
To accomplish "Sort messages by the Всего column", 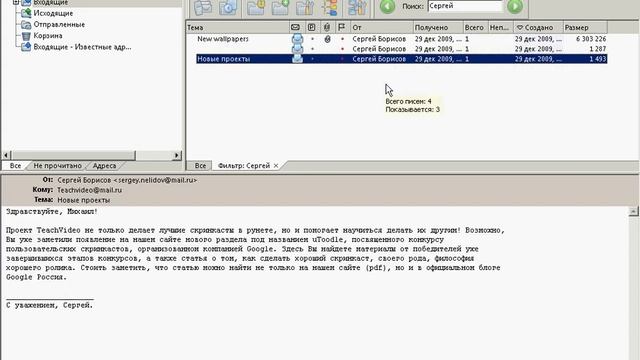I will (x=475, y=27).
